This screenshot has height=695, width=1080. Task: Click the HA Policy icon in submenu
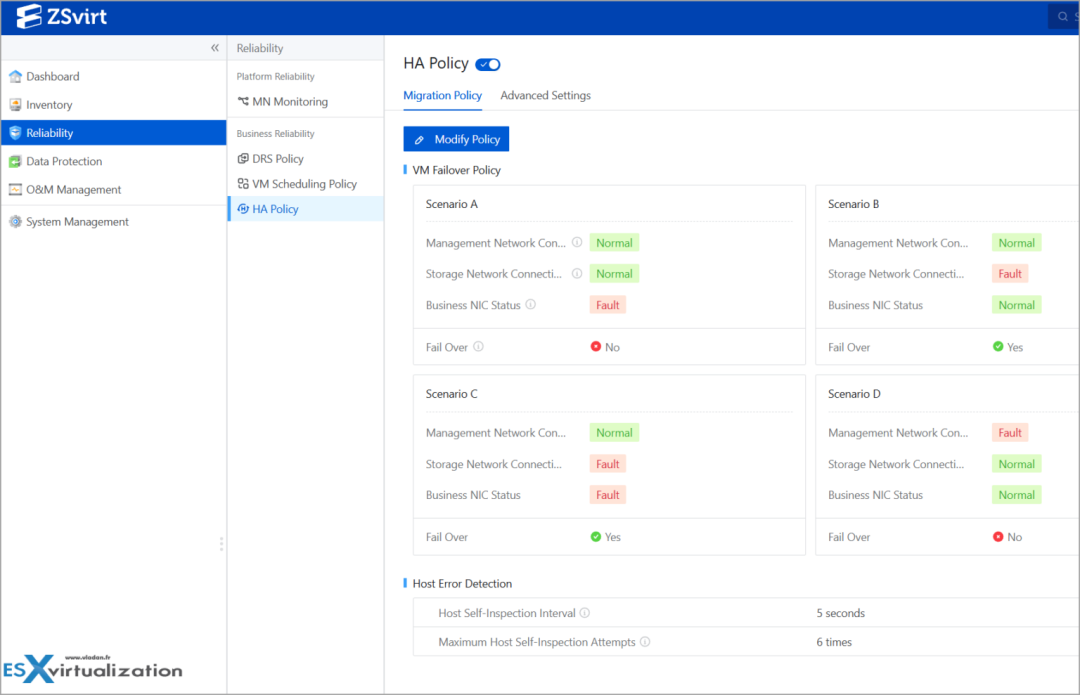(x=243, y=209)
